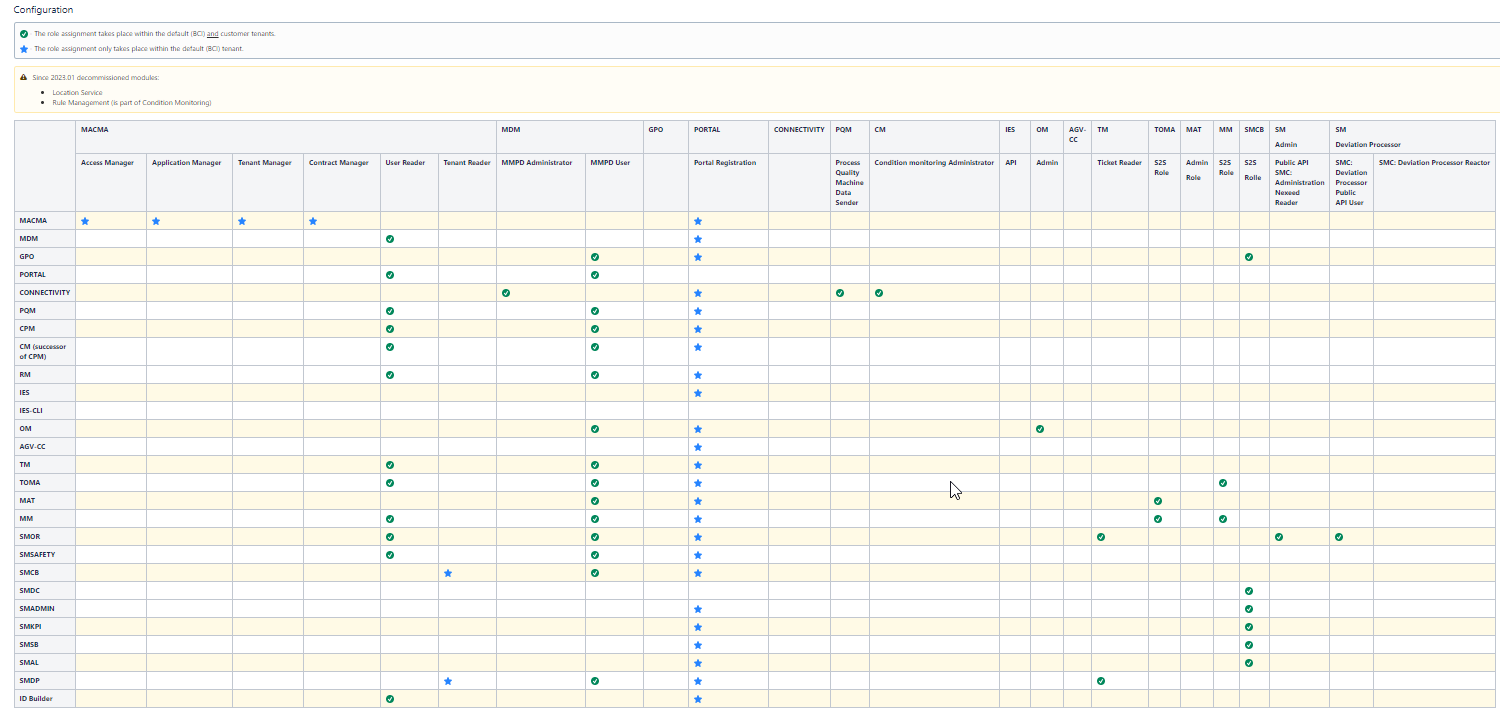Click star in MACMA row Access Manager column
This screenshot has width=1500, height=718.
(x=85, y=221)
